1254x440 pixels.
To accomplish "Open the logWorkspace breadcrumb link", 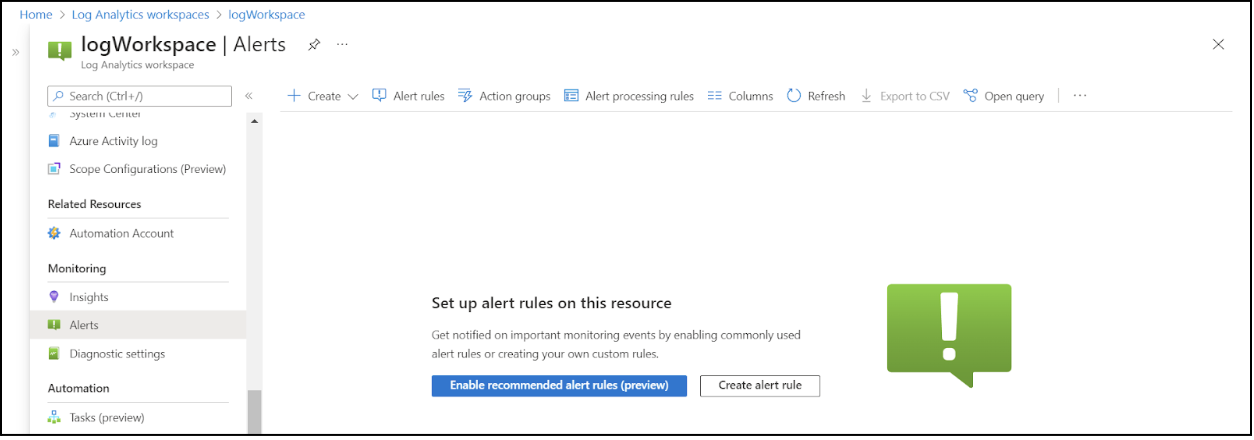I will pos(267,15).
